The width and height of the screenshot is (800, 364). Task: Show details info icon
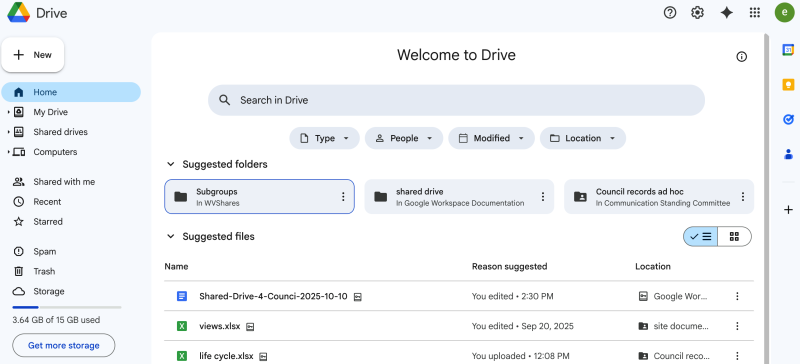[741, 57]
